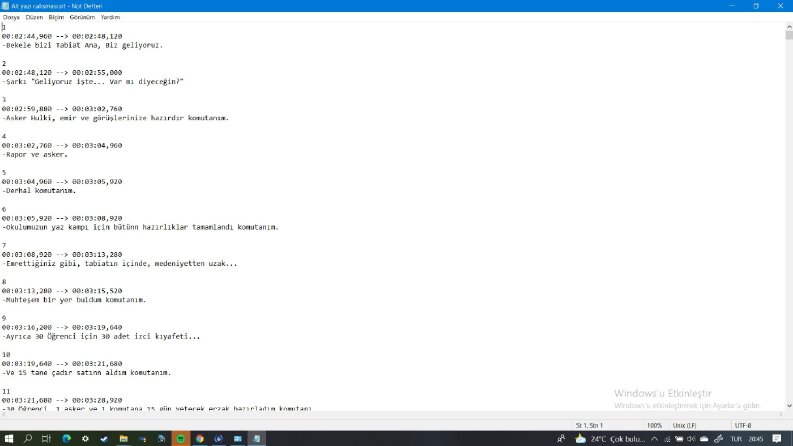Viewport: 793px width, 446px height.
Task: Open Settings gear on taskbar
Action: [x=85, y=438]
